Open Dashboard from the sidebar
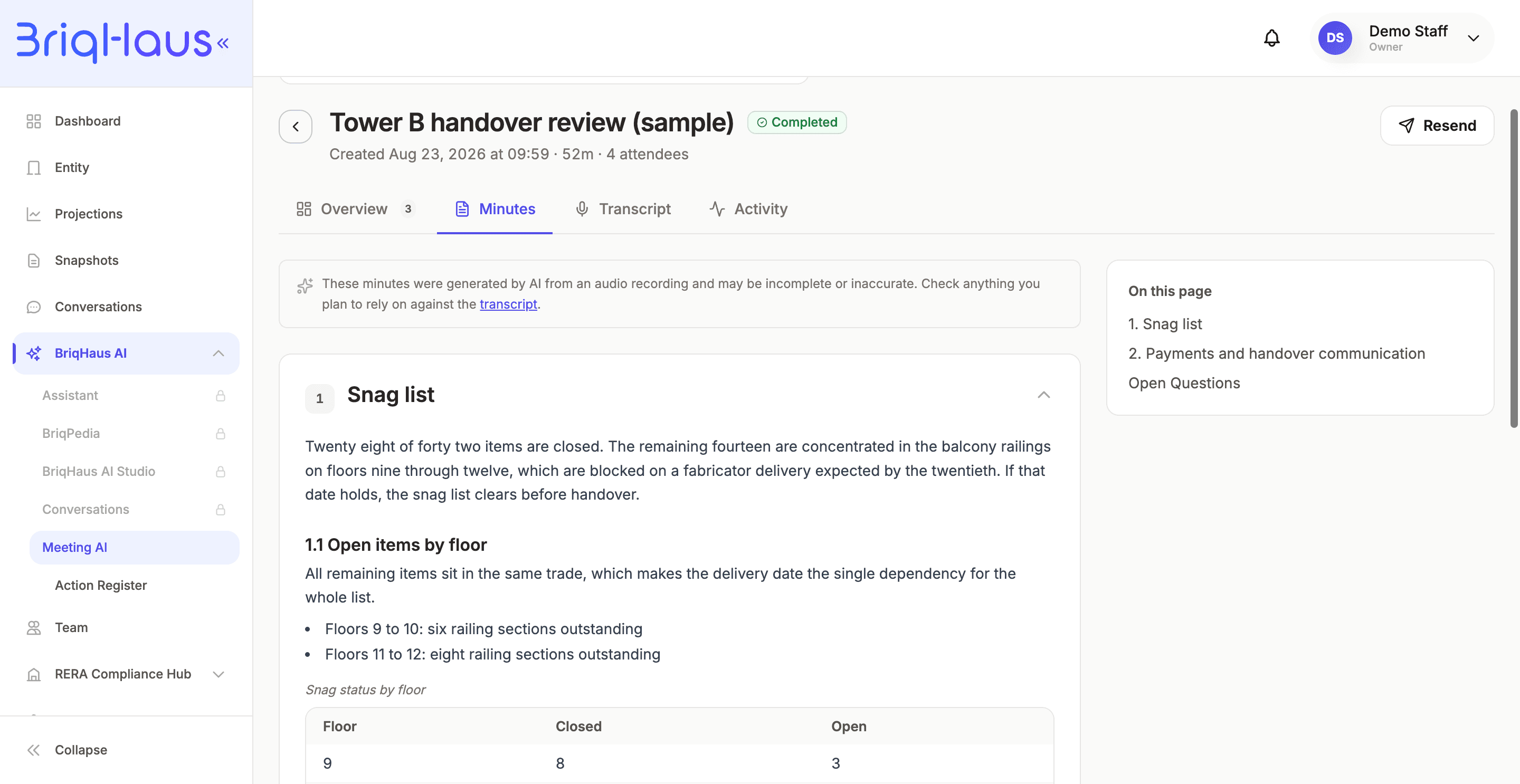Viewport: 1520px width, 784px height. coord(87,121)
